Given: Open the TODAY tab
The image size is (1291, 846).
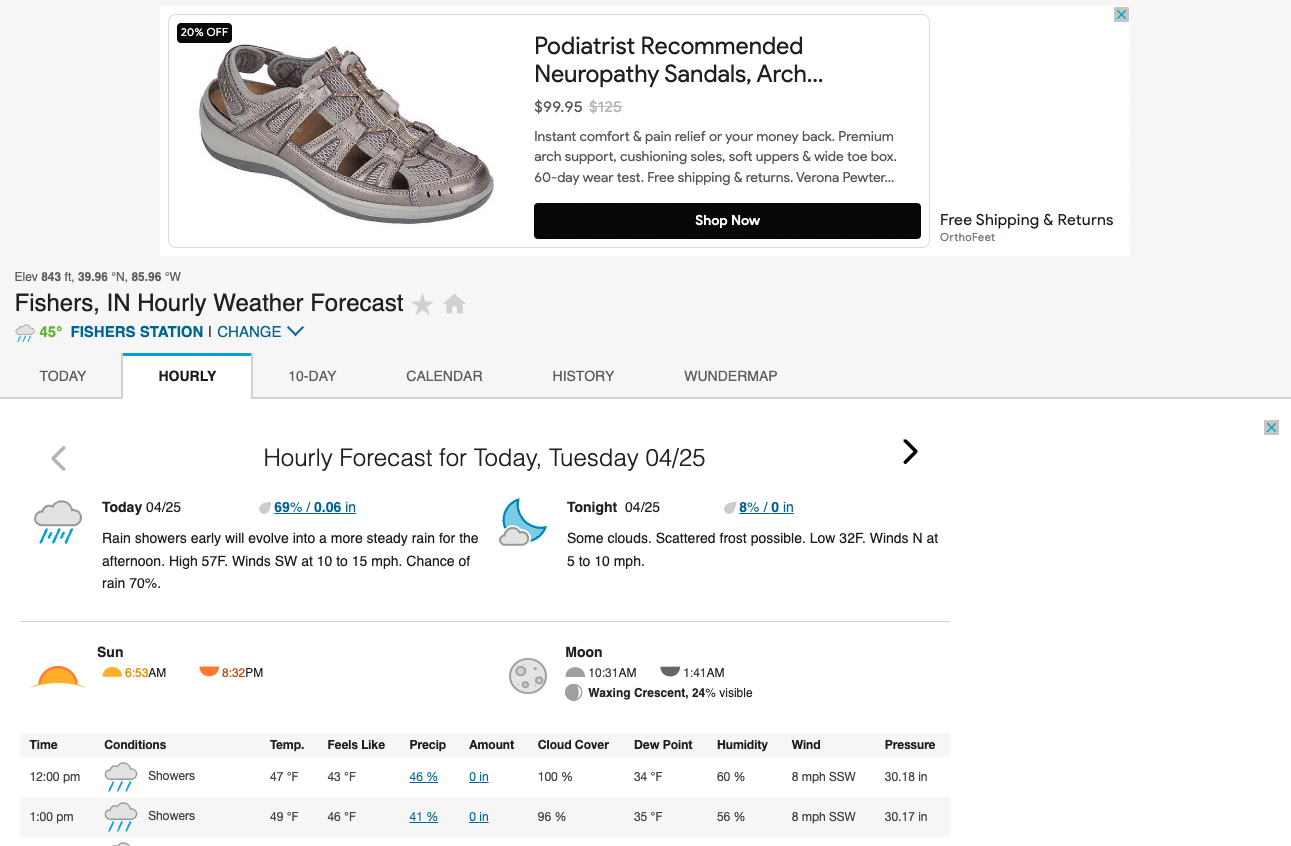Looking at the screenshot, I should (x=63, y=376).
